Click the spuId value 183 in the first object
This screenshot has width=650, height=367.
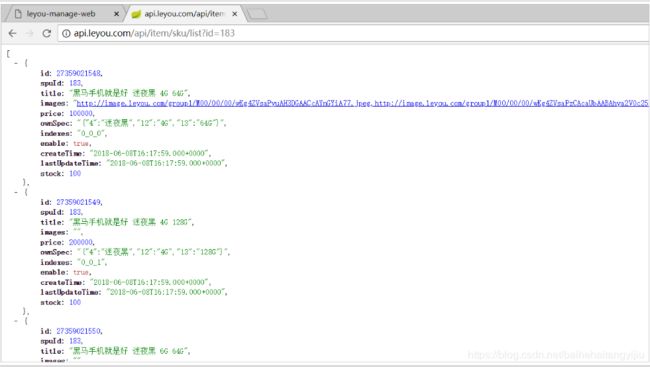tap(75, 83)
